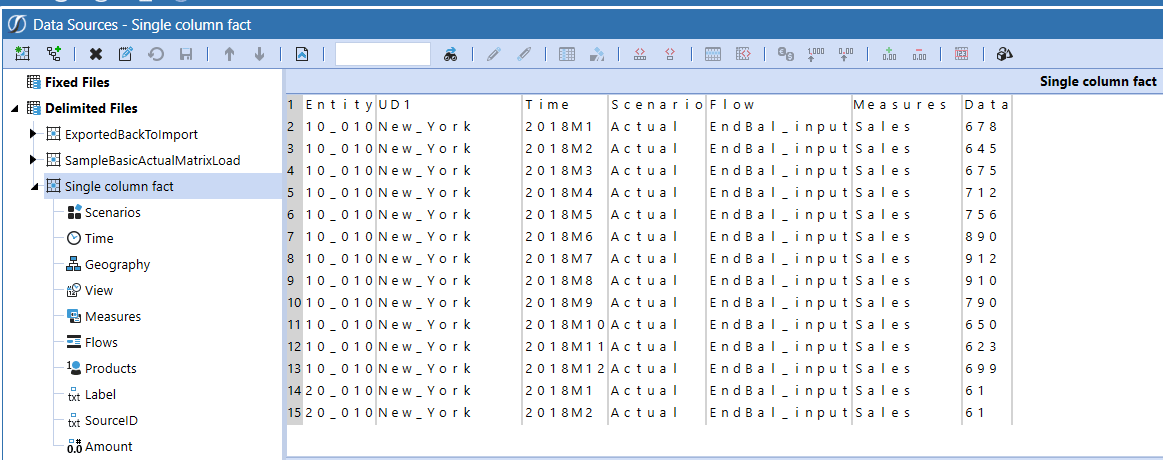
Task: Click the 0.00 decimal separator arrow icon
Action: pos(846,53)
